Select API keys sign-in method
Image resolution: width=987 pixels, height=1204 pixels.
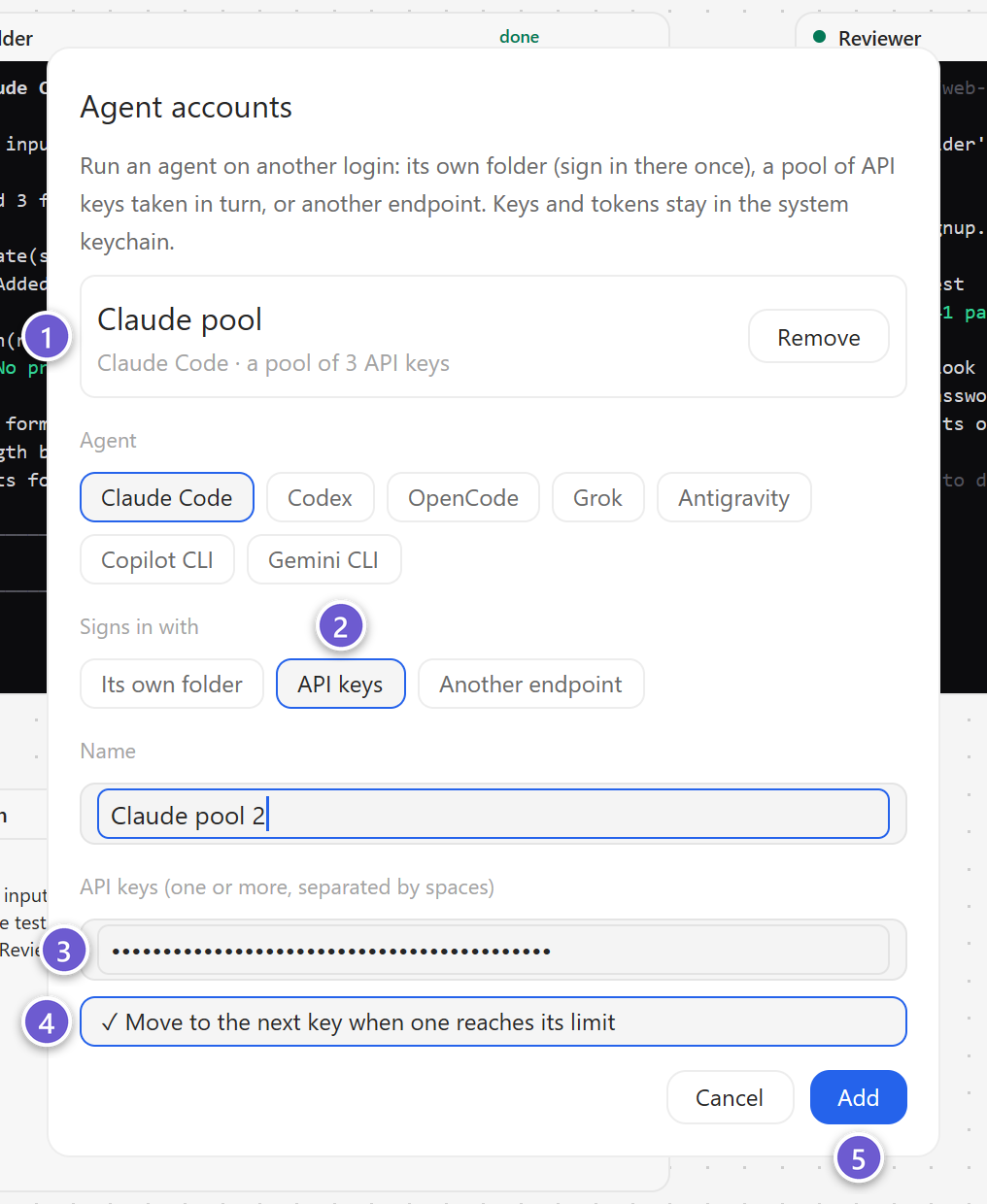pyautogui.click(x=341, y=684)
